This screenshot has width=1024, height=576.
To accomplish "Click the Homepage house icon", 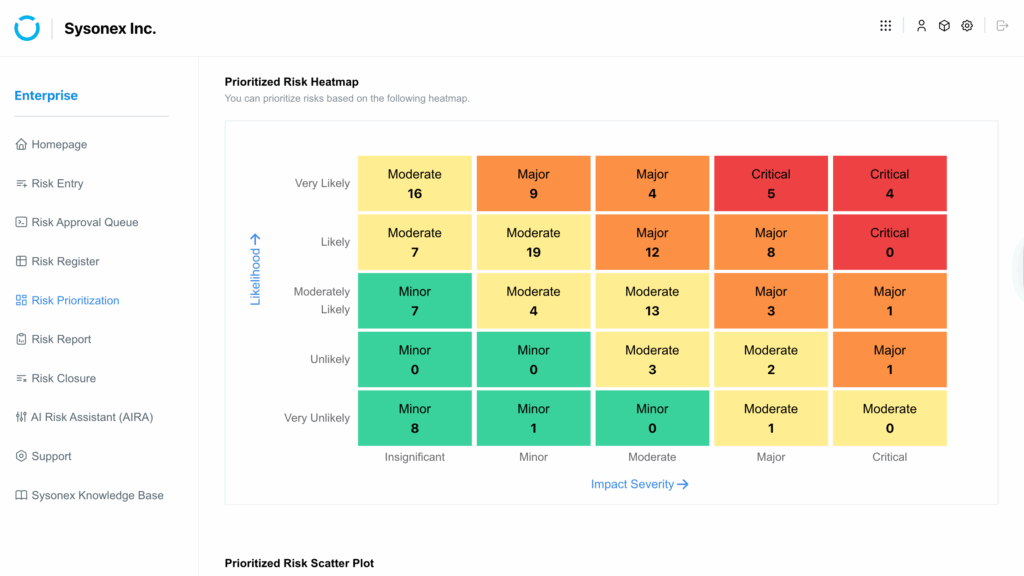I will pyautogui.click(x=22, y=144).
